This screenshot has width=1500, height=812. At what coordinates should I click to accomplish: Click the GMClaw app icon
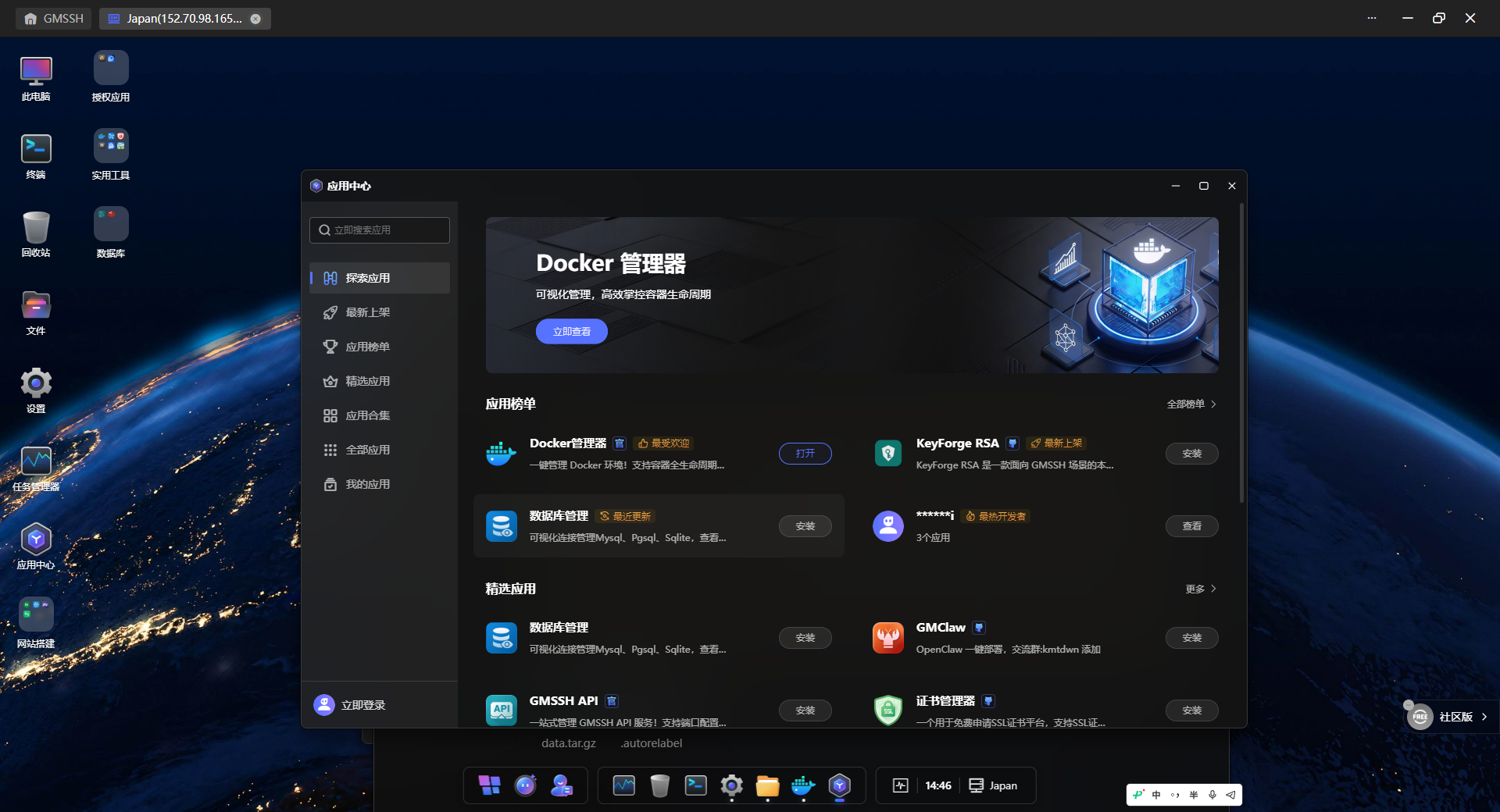(888, 638)
